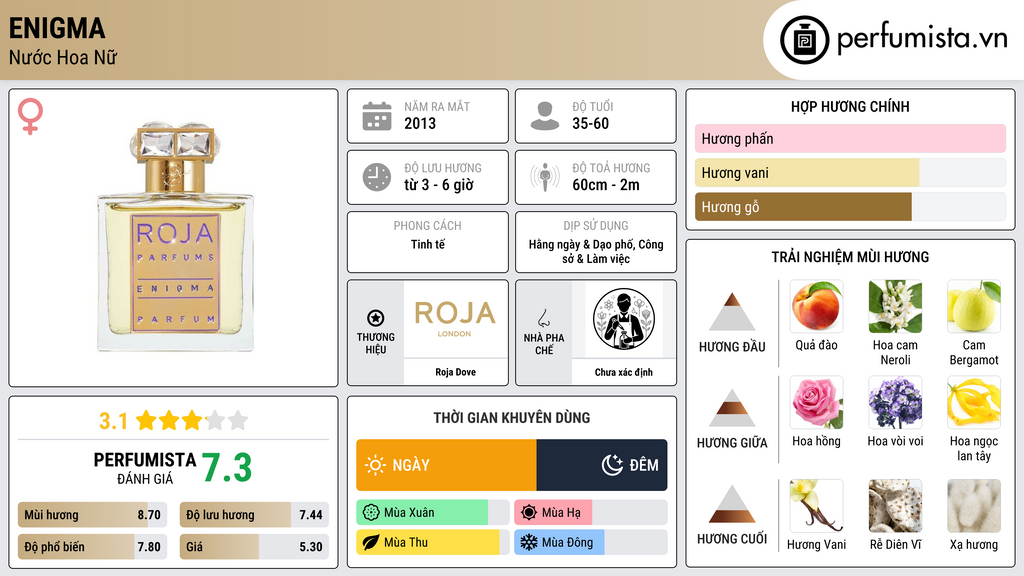Click the Giá 5.30 score bar
Viewport: 1024px width, 576px height.
tap(254, 547)
